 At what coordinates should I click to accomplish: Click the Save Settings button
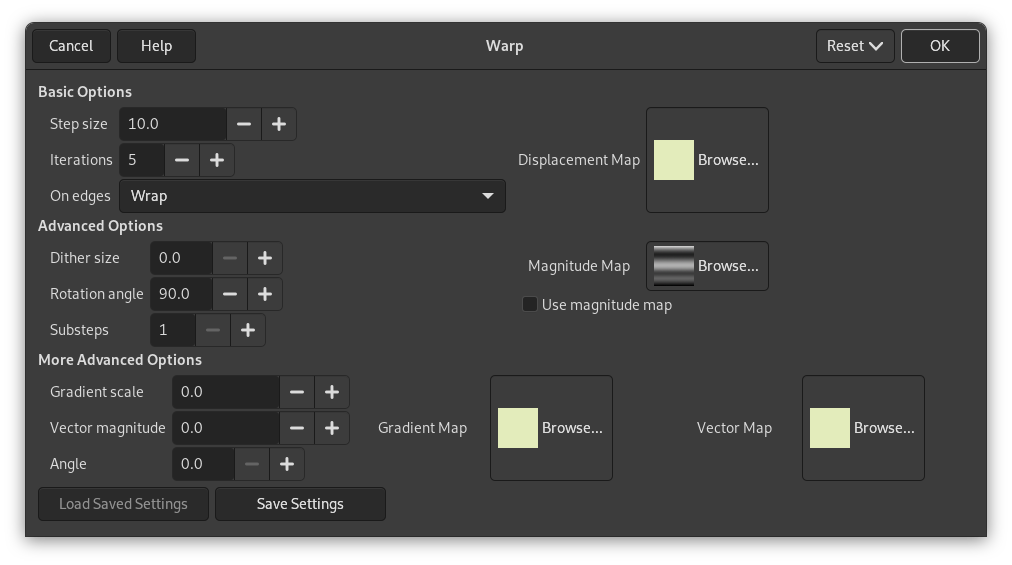point(300,504)
